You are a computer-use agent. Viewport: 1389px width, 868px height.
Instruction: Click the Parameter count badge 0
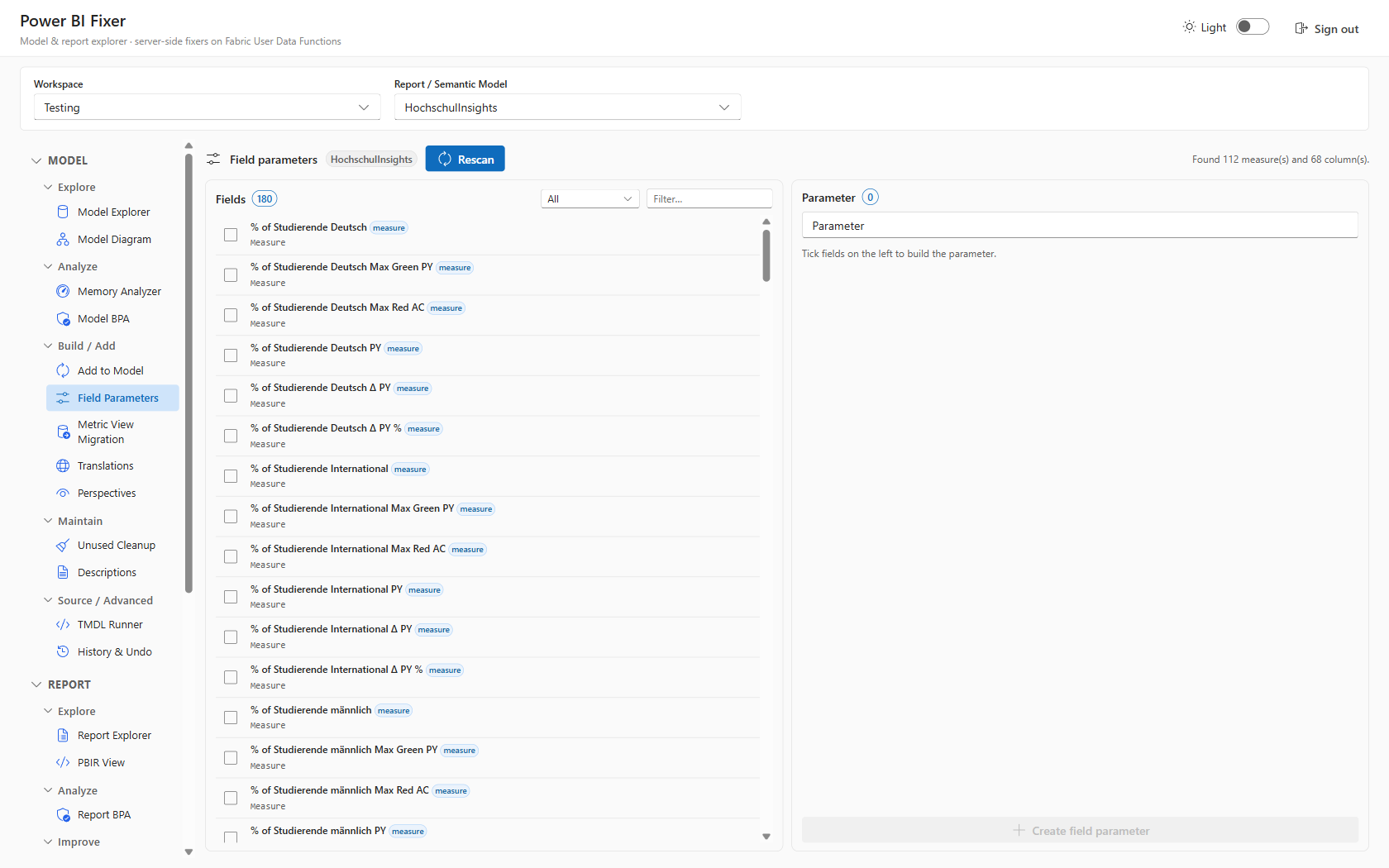tap(870, 197)
